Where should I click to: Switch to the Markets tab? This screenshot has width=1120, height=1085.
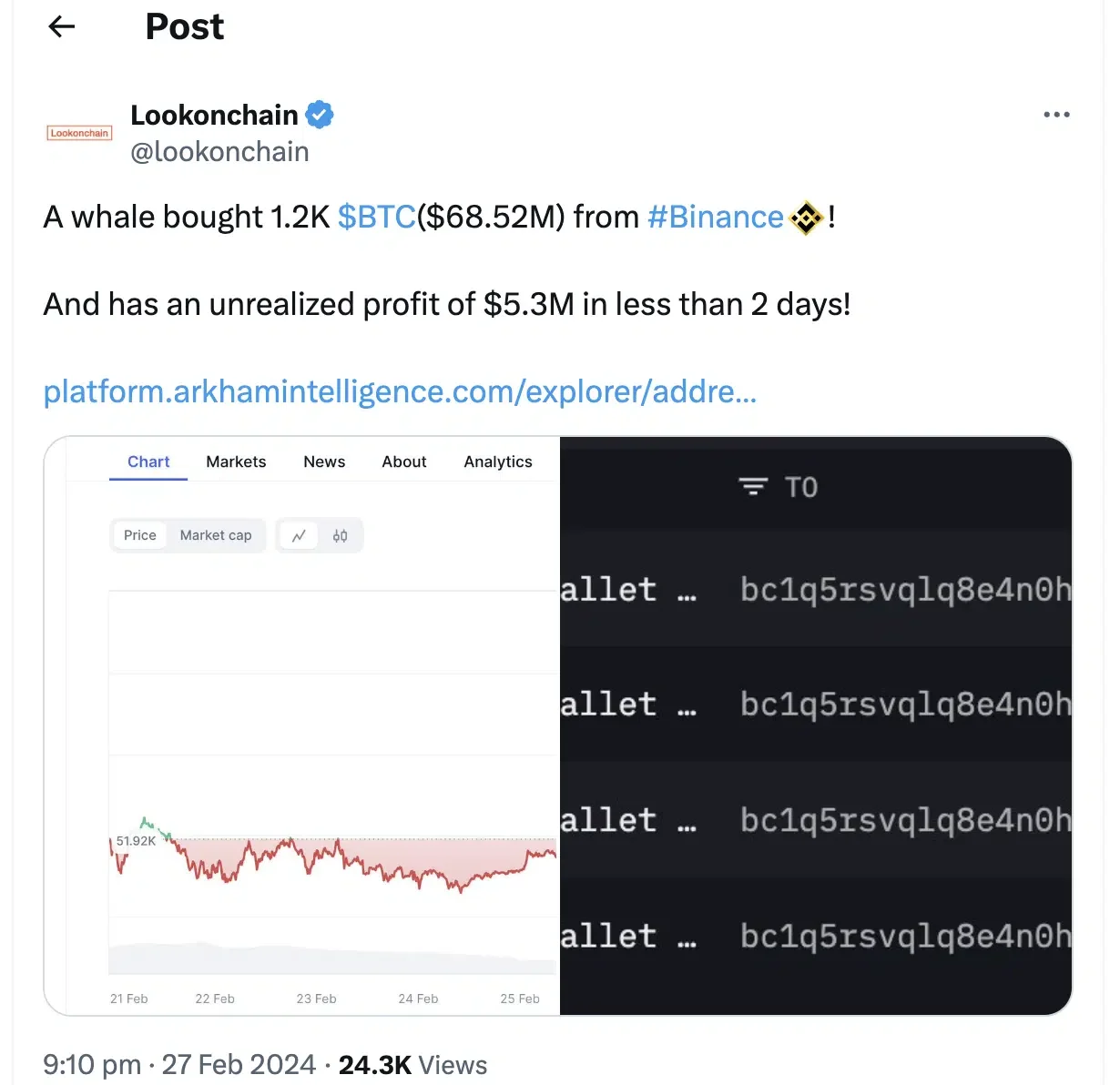[236, 461]
